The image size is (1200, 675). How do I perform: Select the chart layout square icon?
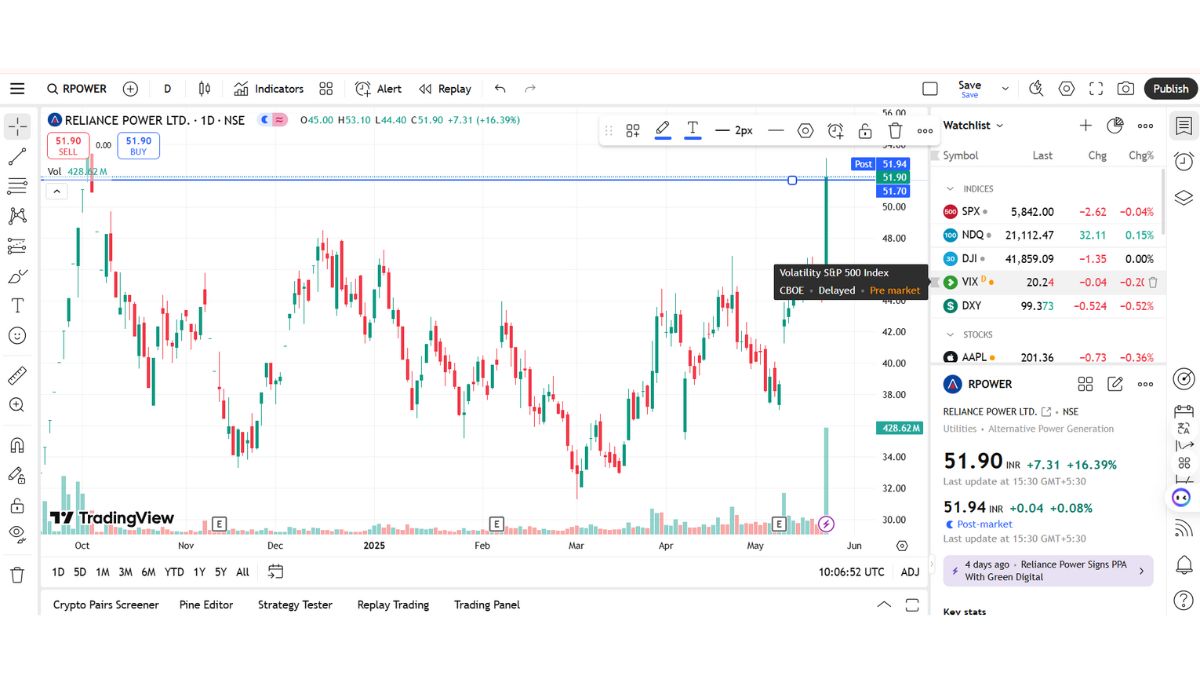point(930,89)
